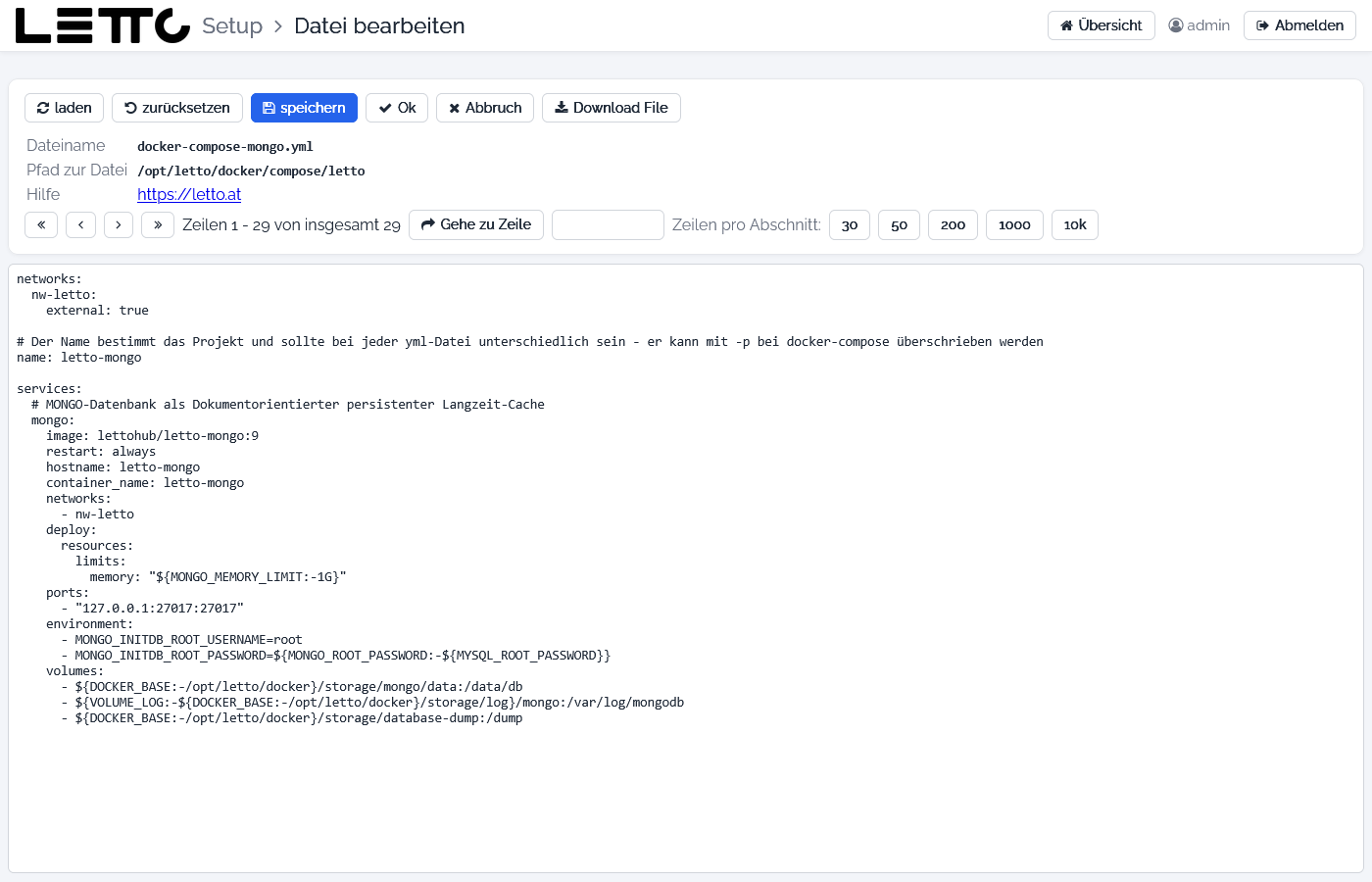Viewport: 1372px width, 882px height.
Task: Jump to last section with double-right arrow
Action: (158, 224)
